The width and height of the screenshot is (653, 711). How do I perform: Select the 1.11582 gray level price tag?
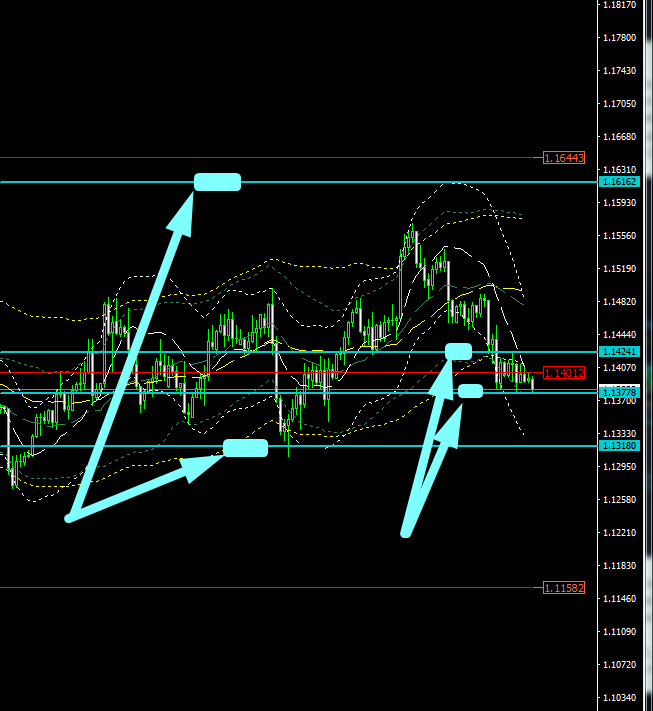point(564,588)
